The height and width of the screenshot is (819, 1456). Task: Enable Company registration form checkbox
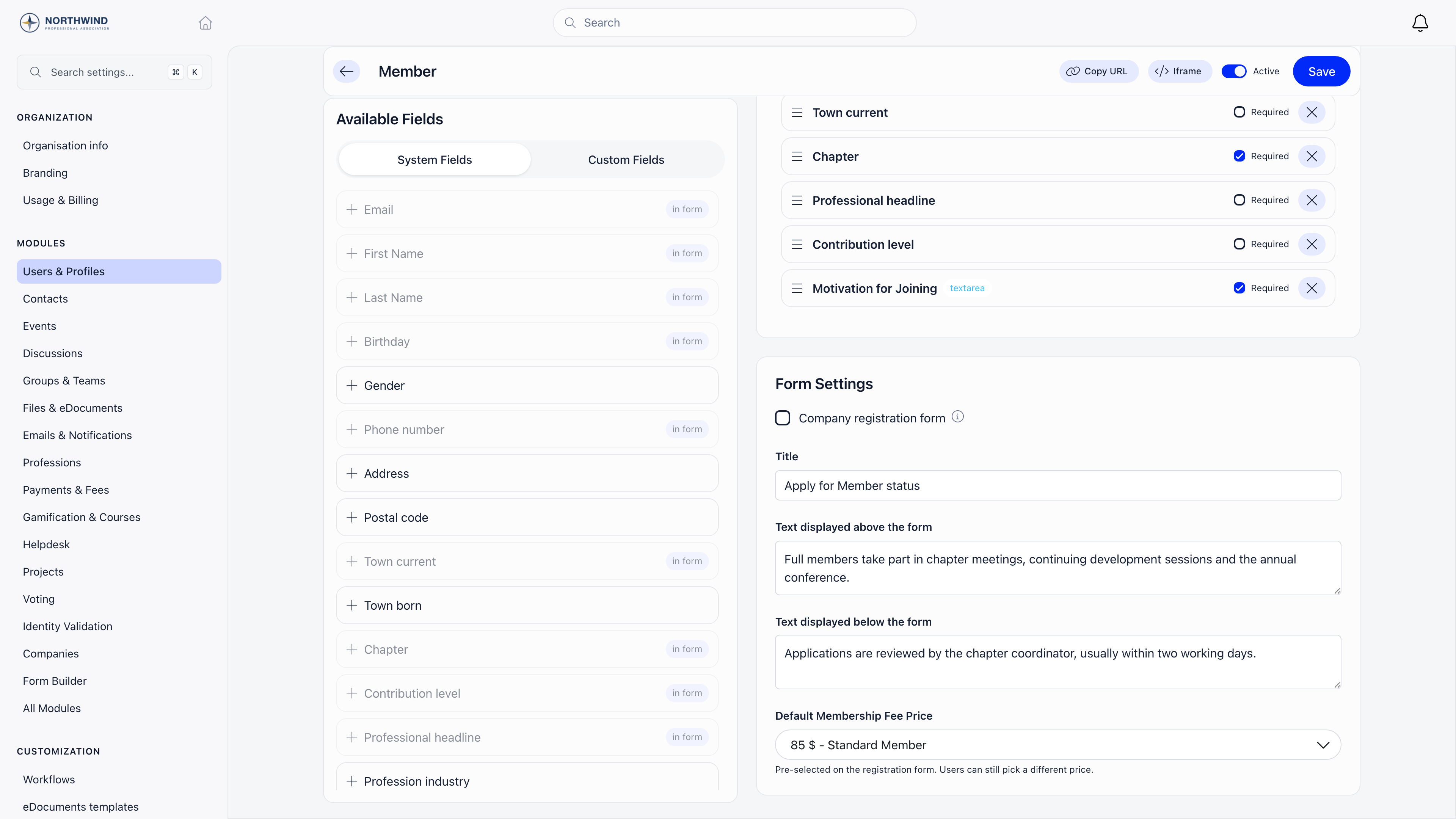tap(782, 418)
